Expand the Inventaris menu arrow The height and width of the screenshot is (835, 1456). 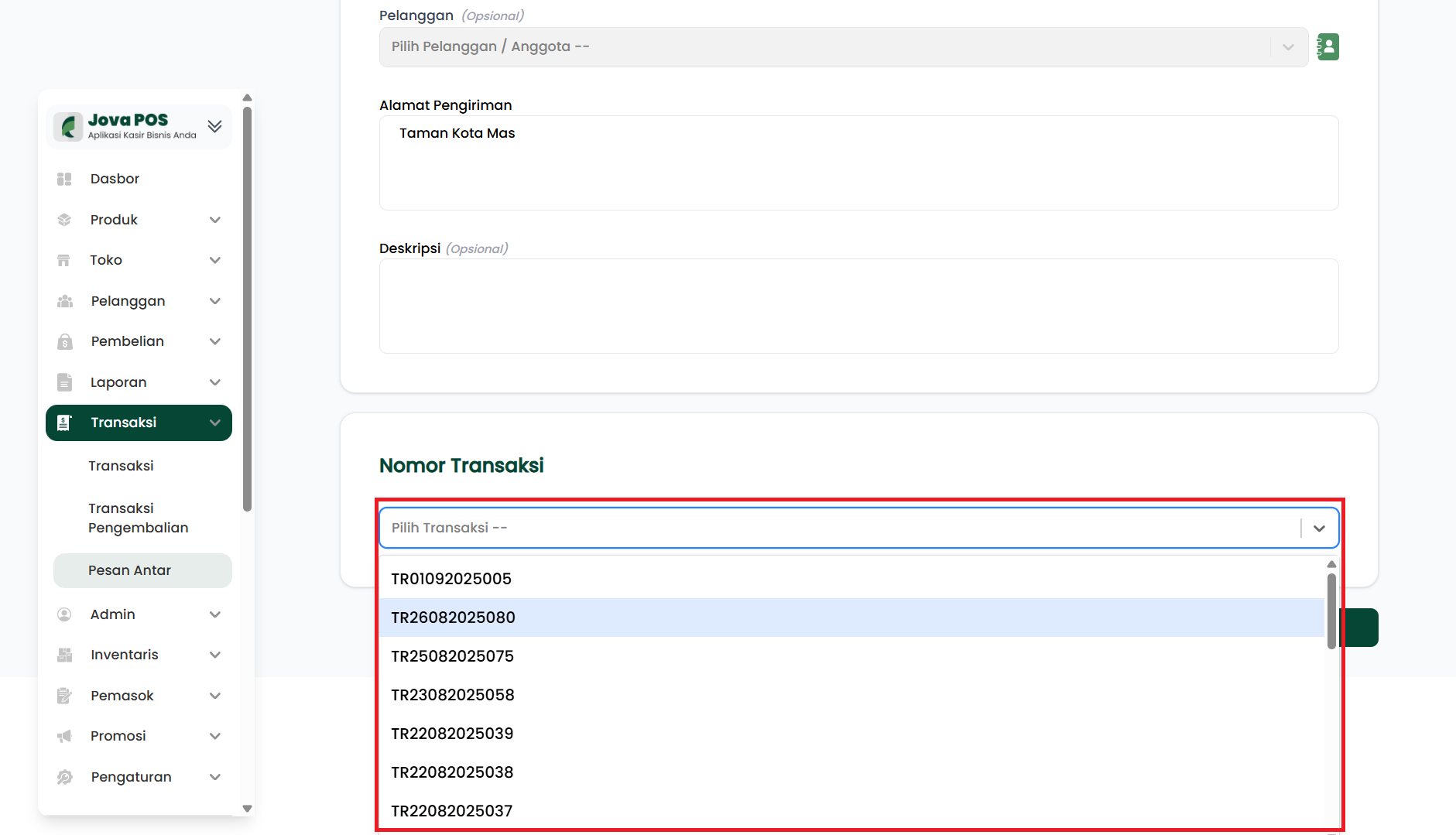pyautogui.click(x=215, y=655)
